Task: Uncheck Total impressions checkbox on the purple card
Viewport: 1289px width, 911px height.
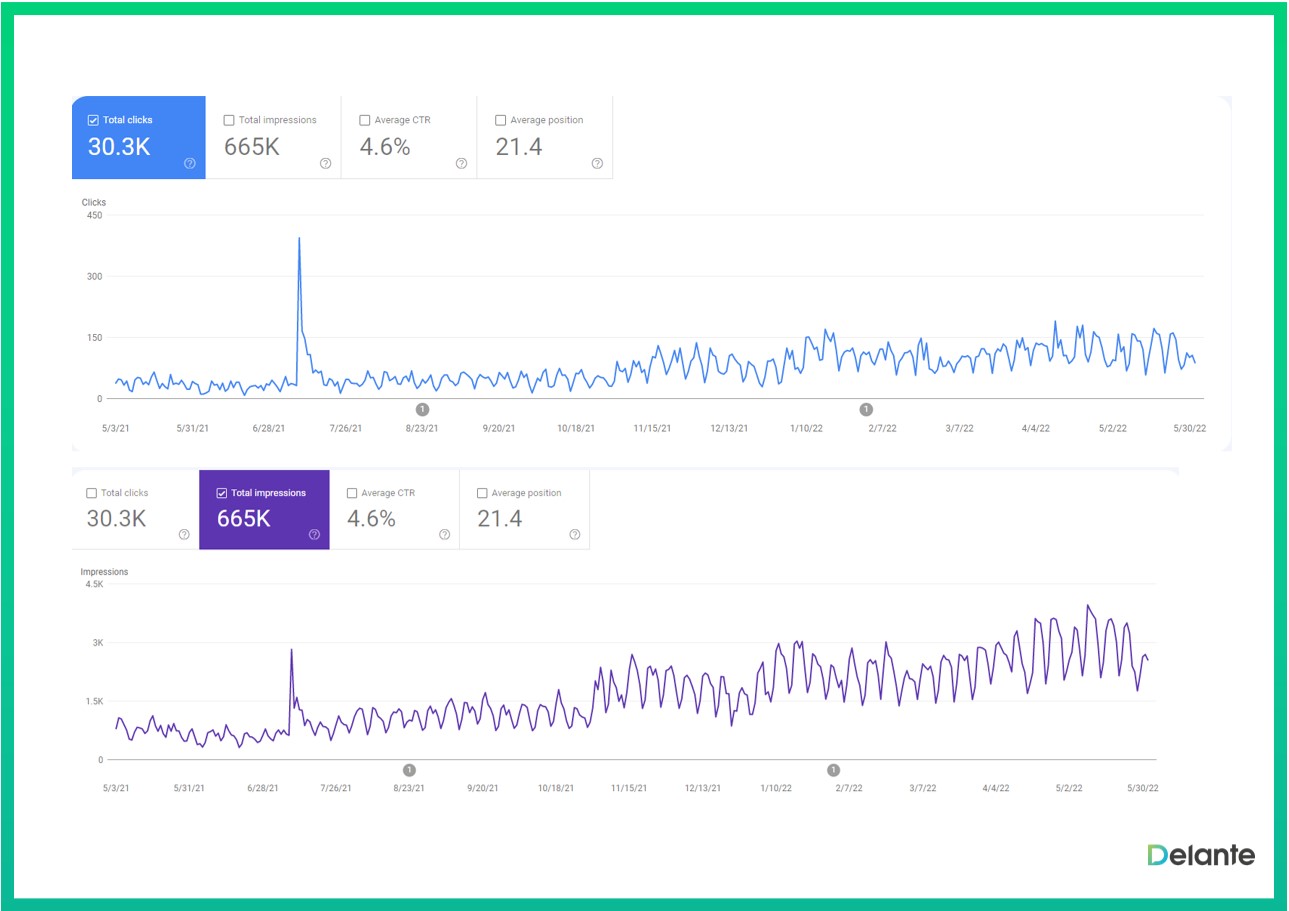Action: coord(221,493)
